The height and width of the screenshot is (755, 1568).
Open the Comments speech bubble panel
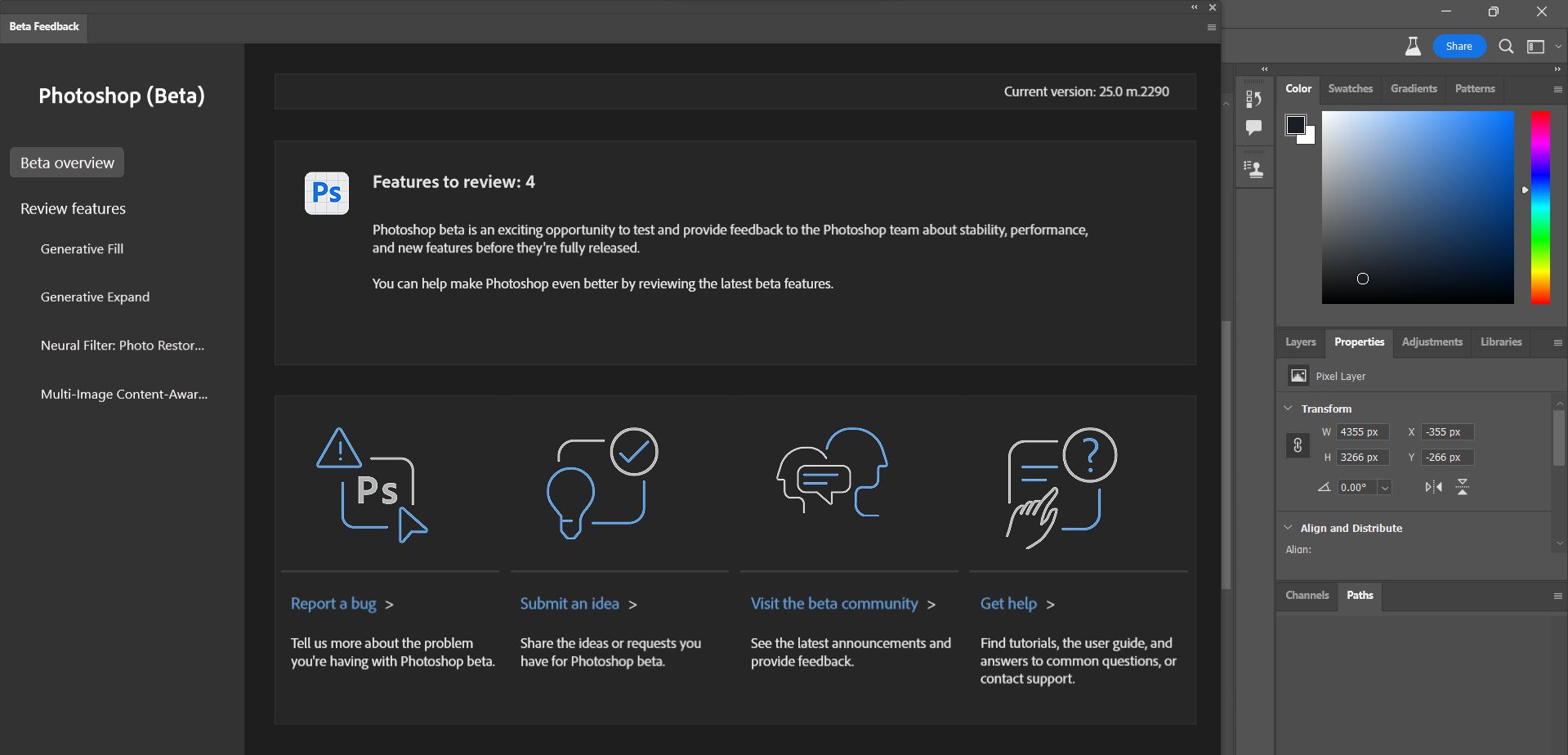point(1253,127)
